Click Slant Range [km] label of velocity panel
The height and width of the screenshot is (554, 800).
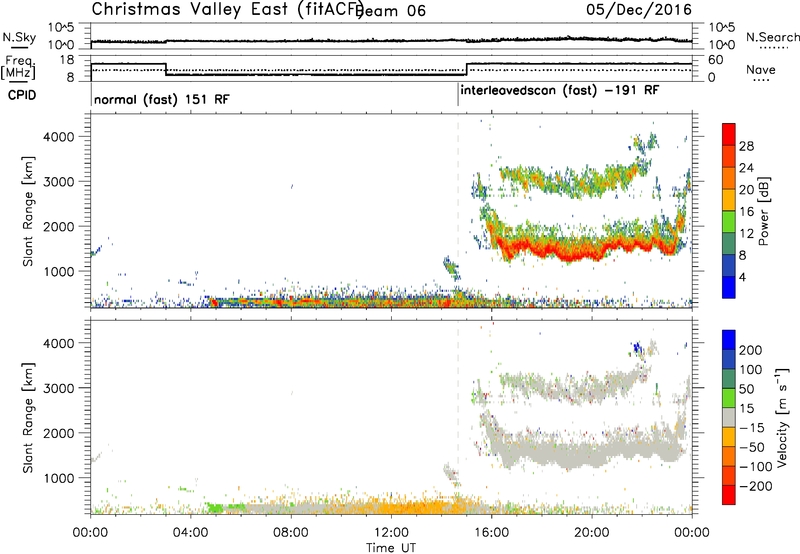(28, 418)
